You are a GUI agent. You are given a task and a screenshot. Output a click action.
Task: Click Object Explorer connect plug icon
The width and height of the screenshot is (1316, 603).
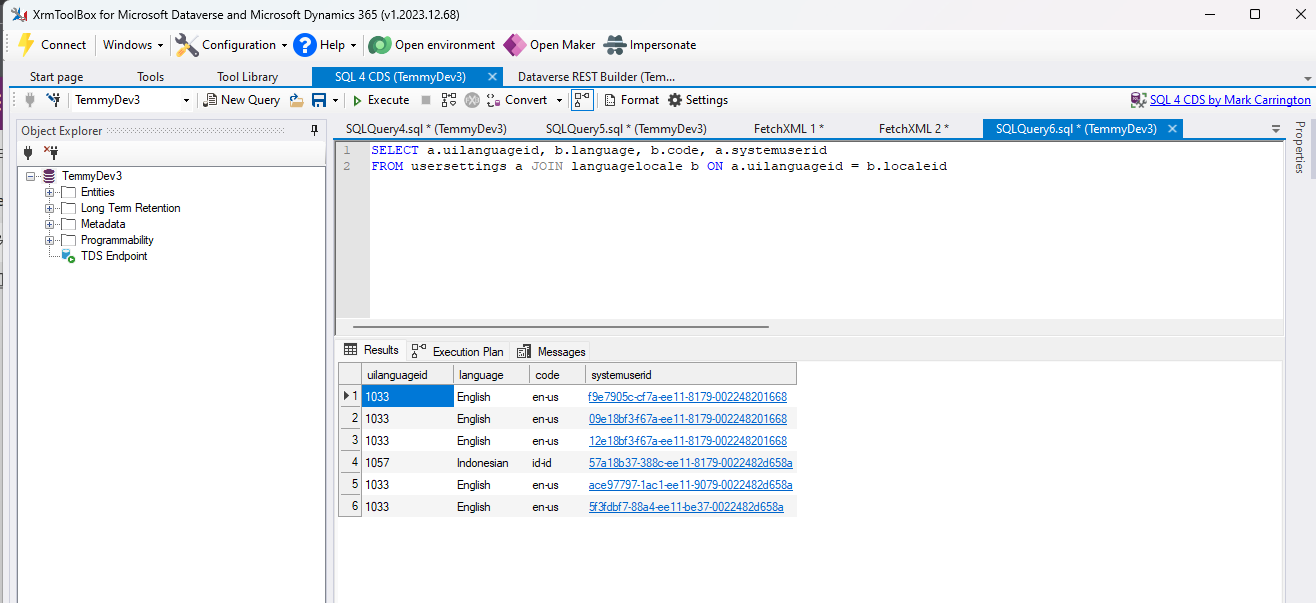point(29,153)
